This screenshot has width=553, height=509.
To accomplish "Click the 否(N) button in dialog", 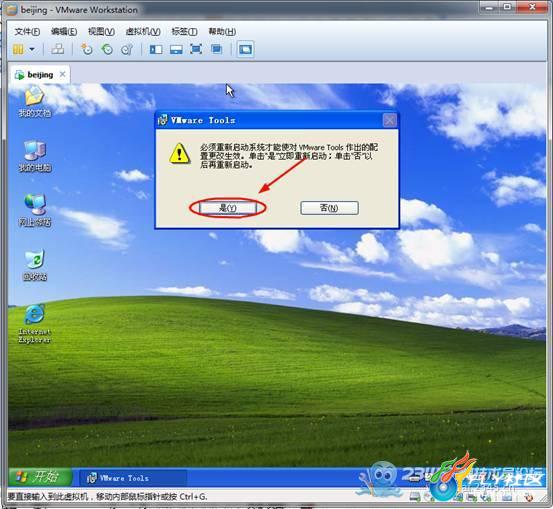I will click(x=329, y=208).
